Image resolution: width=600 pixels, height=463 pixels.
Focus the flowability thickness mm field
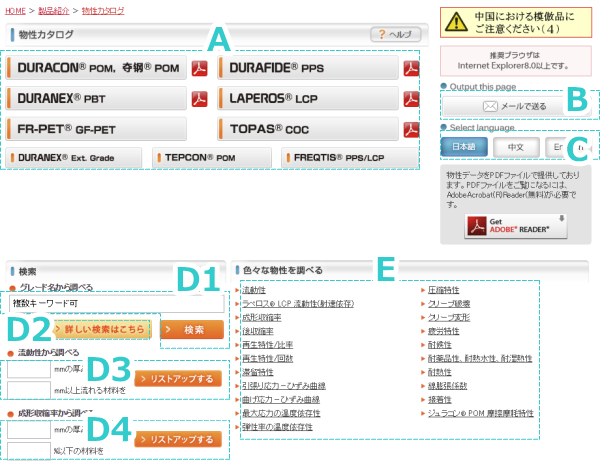tap(29, 369)
